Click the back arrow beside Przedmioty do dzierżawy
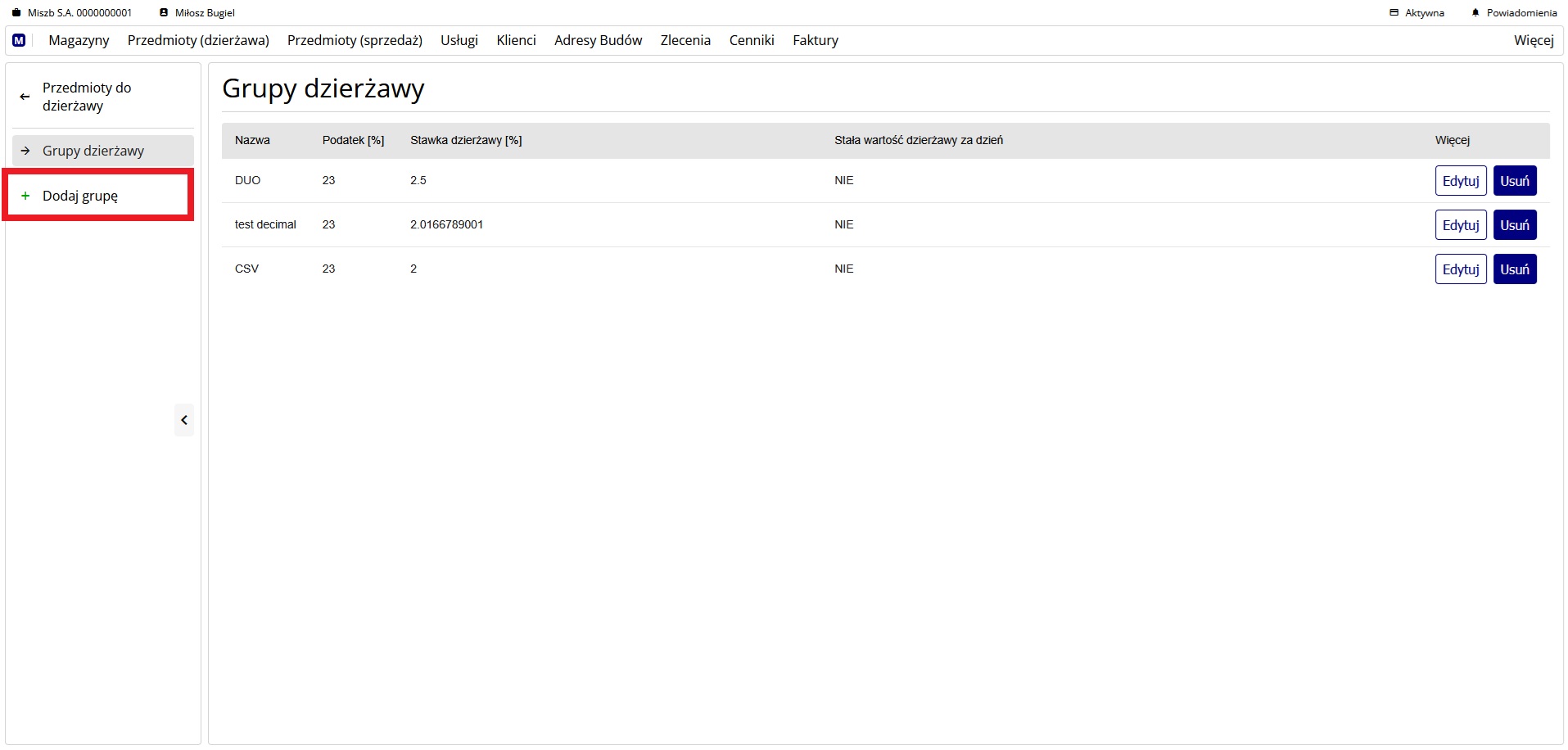The height and width of the screenshot is (750, 1568). click(25, 97)
